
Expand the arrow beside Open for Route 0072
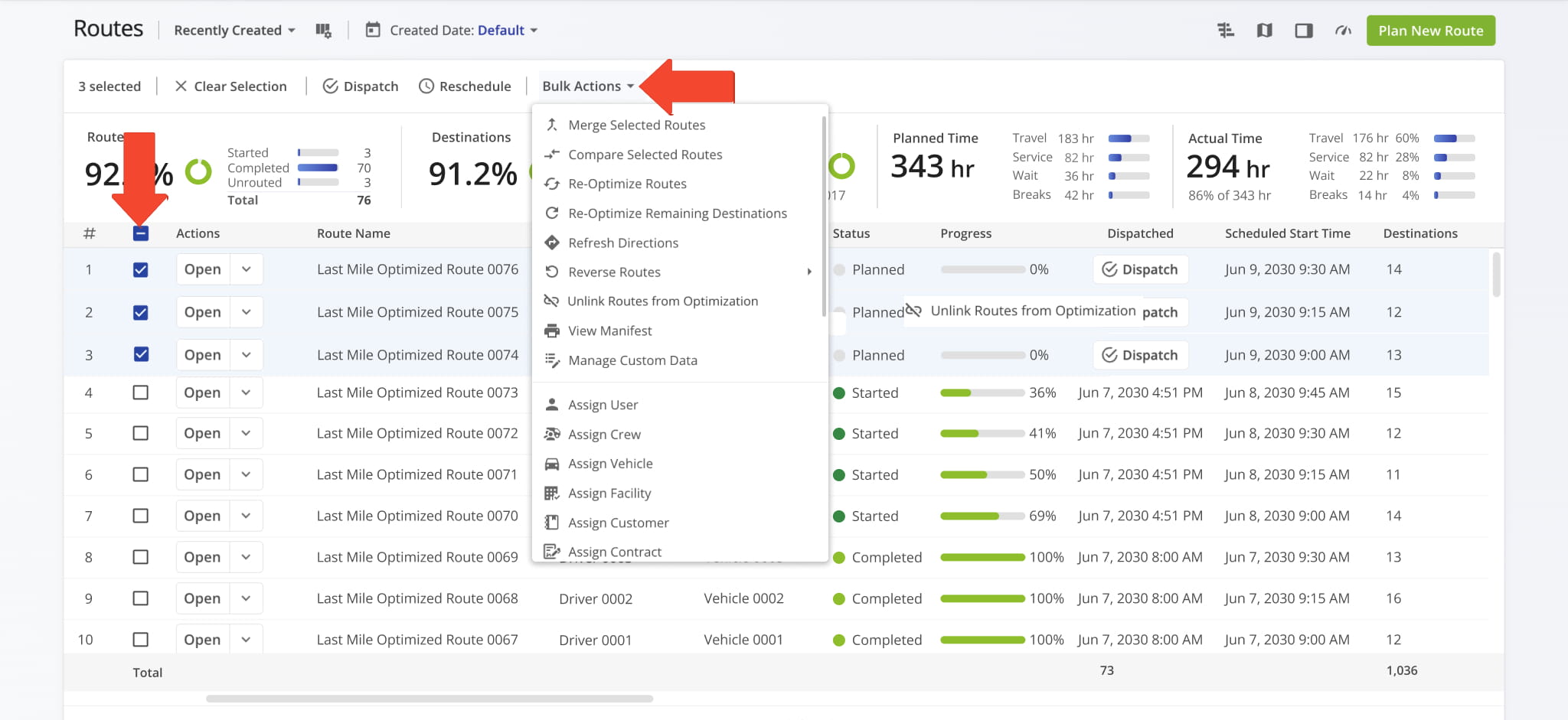pos(246,433)
